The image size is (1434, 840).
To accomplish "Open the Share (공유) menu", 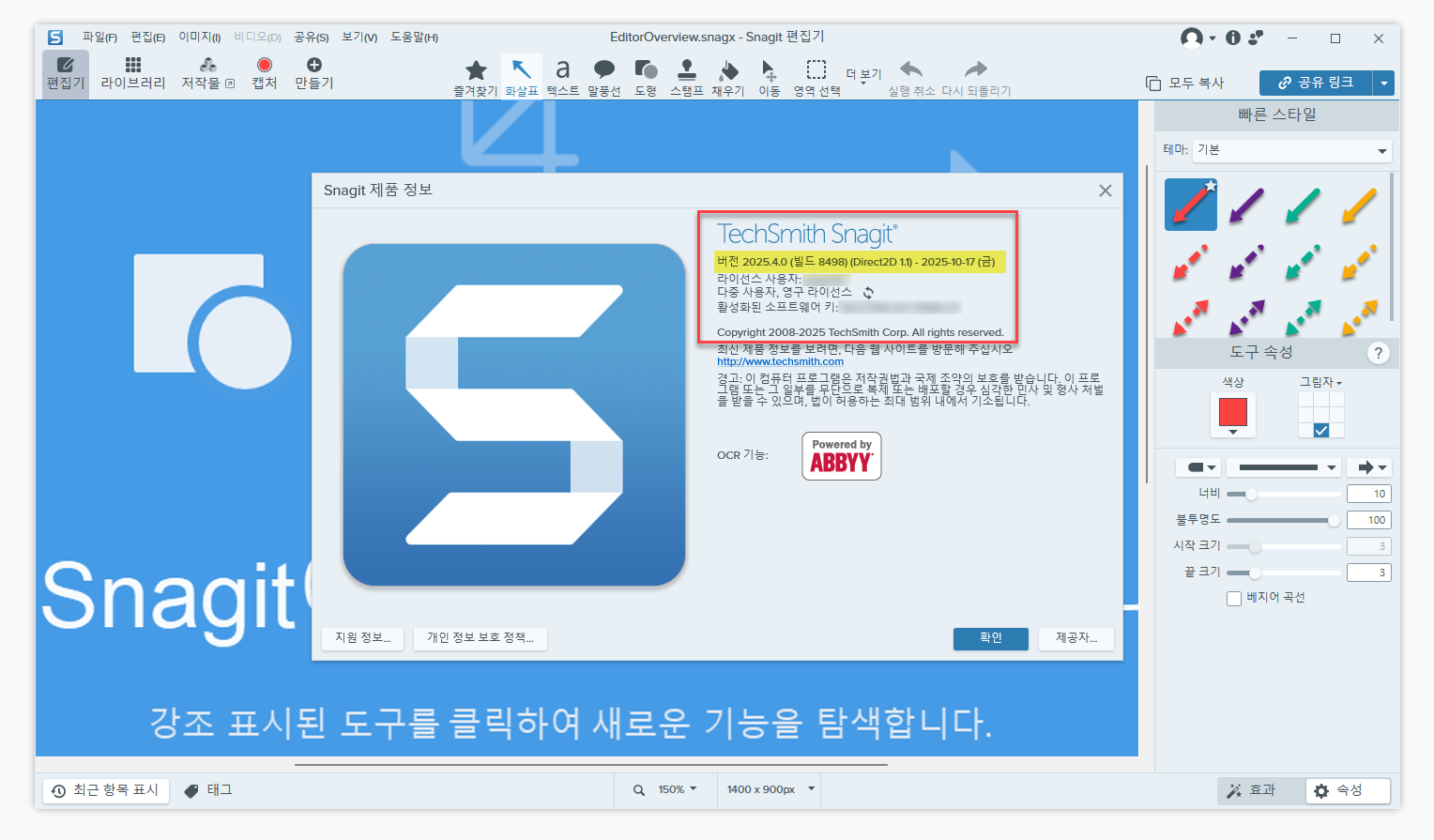I will tap(312, 38).
